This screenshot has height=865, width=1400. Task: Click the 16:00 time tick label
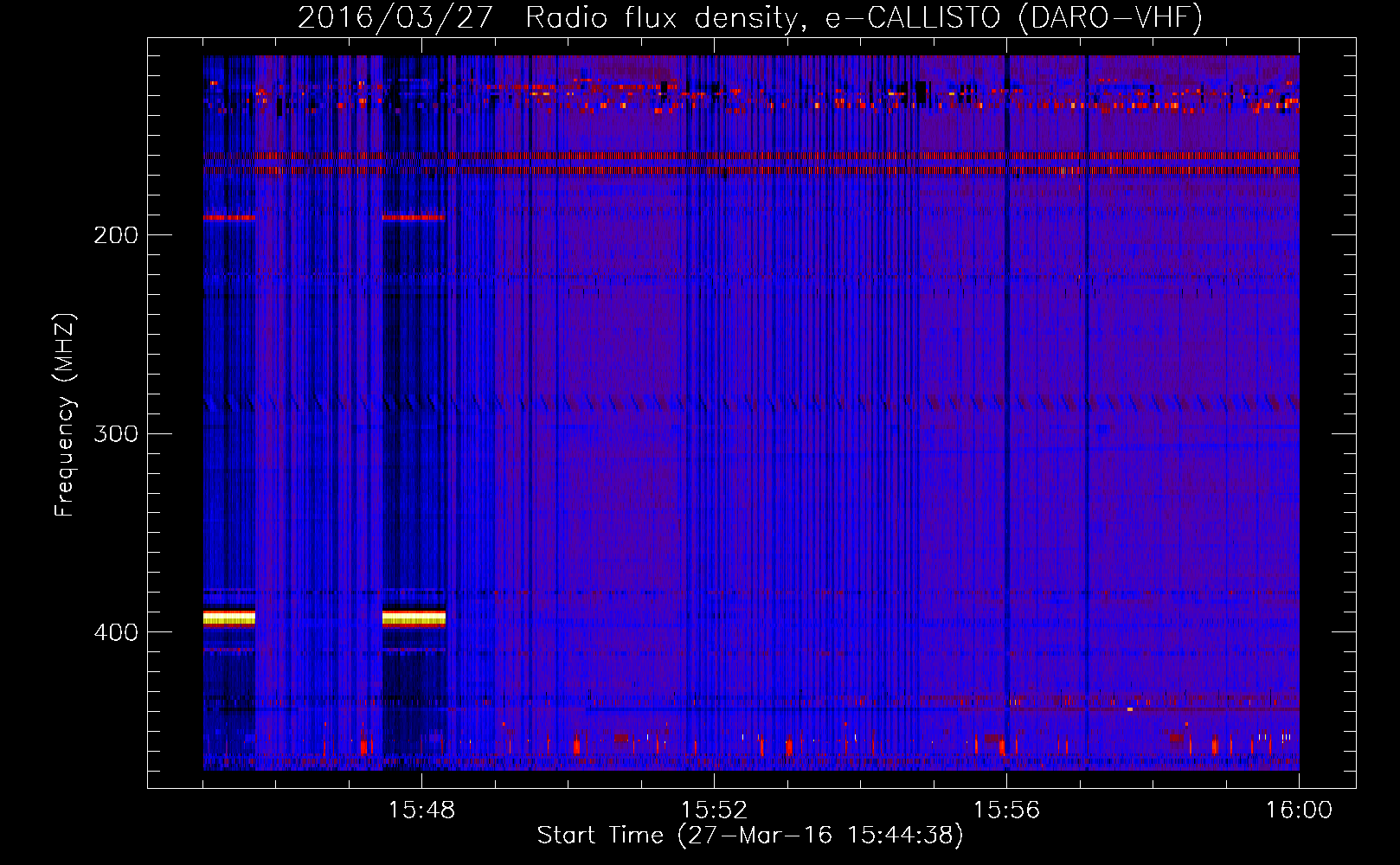tap(1299, 811)
